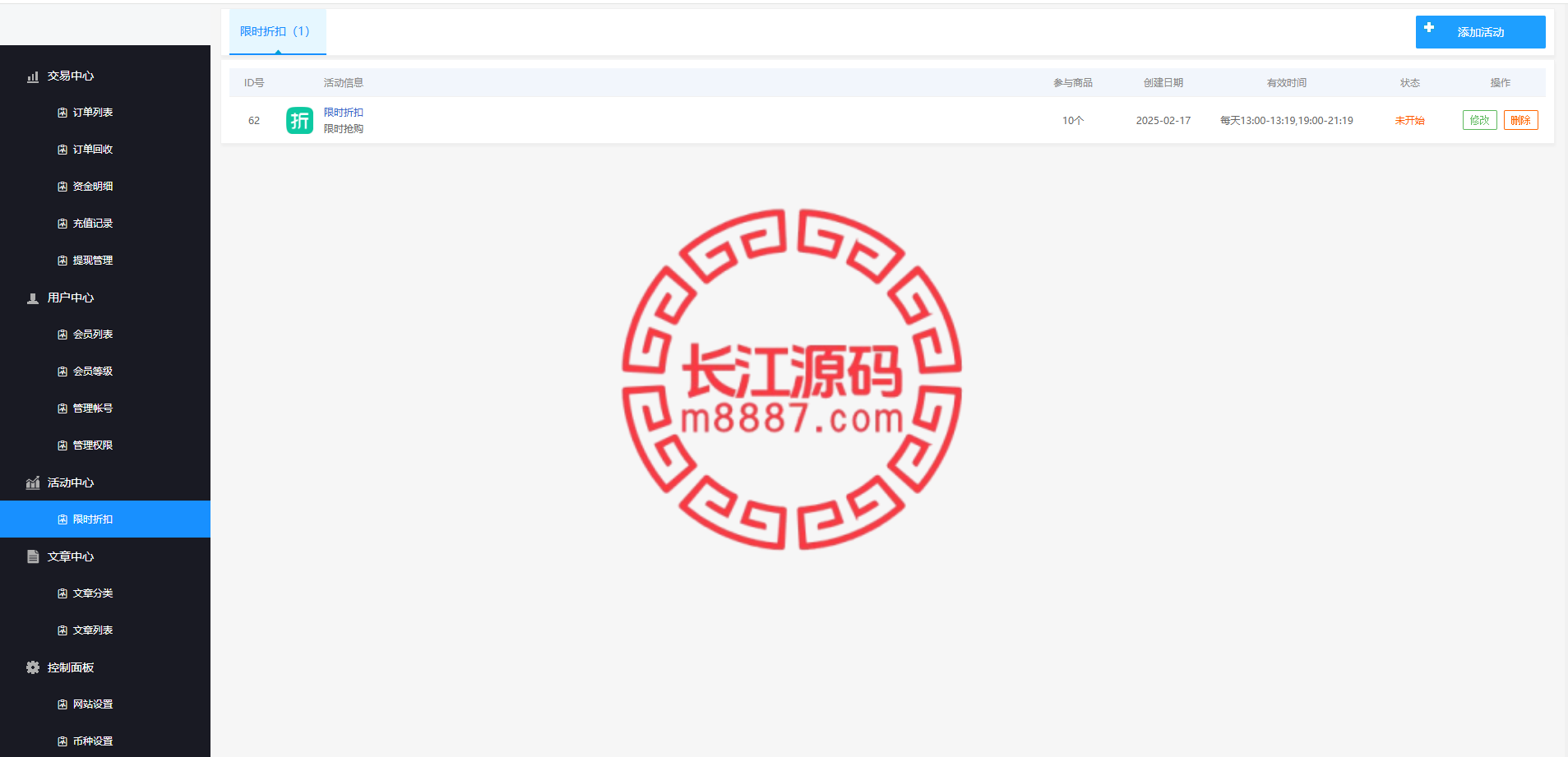Click the document icon beside 文章中心
The image size is (1568, 757).
tap(33, 557)
